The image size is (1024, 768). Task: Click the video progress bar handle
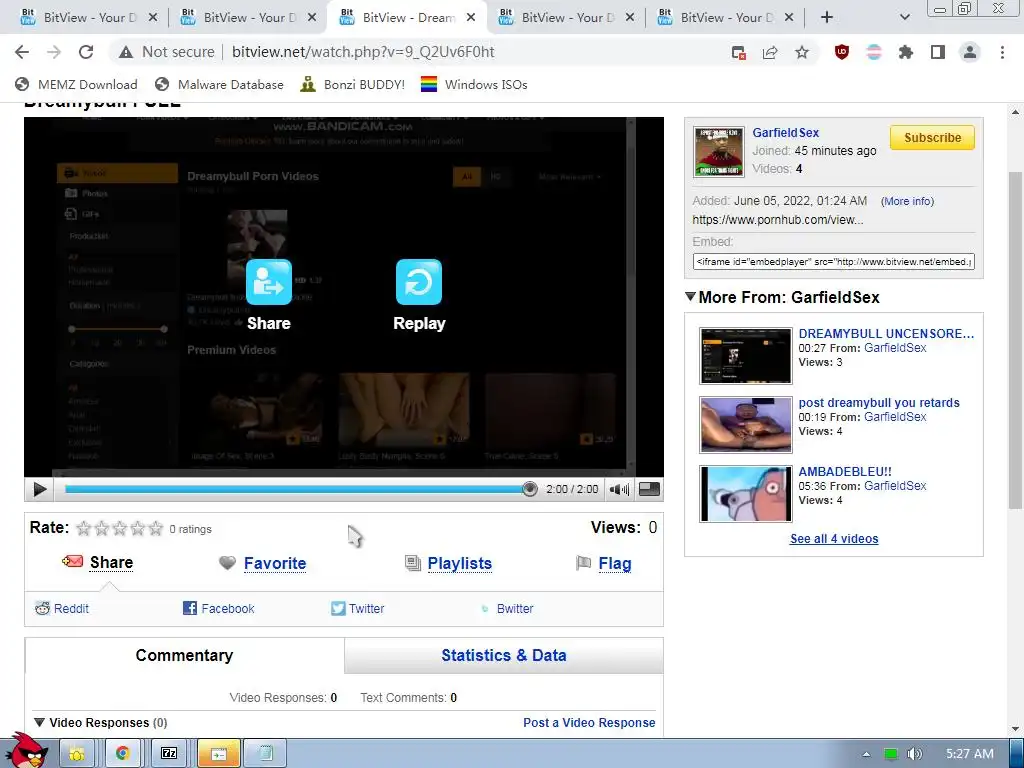530,489
